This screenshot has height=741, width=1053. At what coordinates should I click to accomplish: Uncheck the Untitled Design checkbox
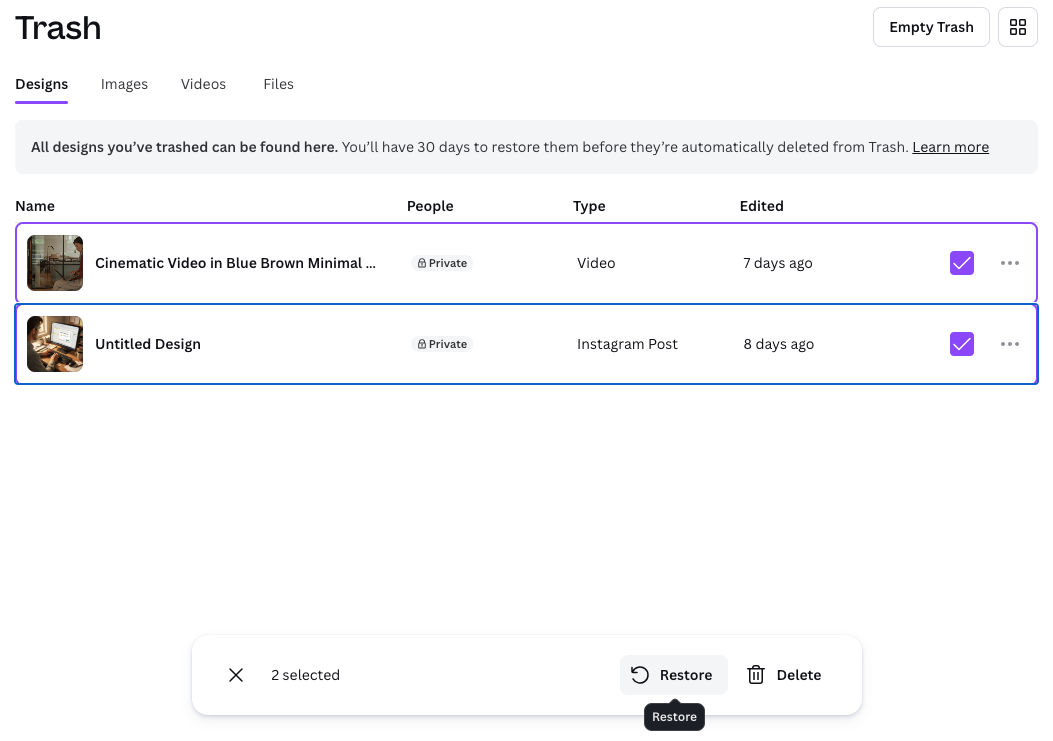(x=961, y=344)
